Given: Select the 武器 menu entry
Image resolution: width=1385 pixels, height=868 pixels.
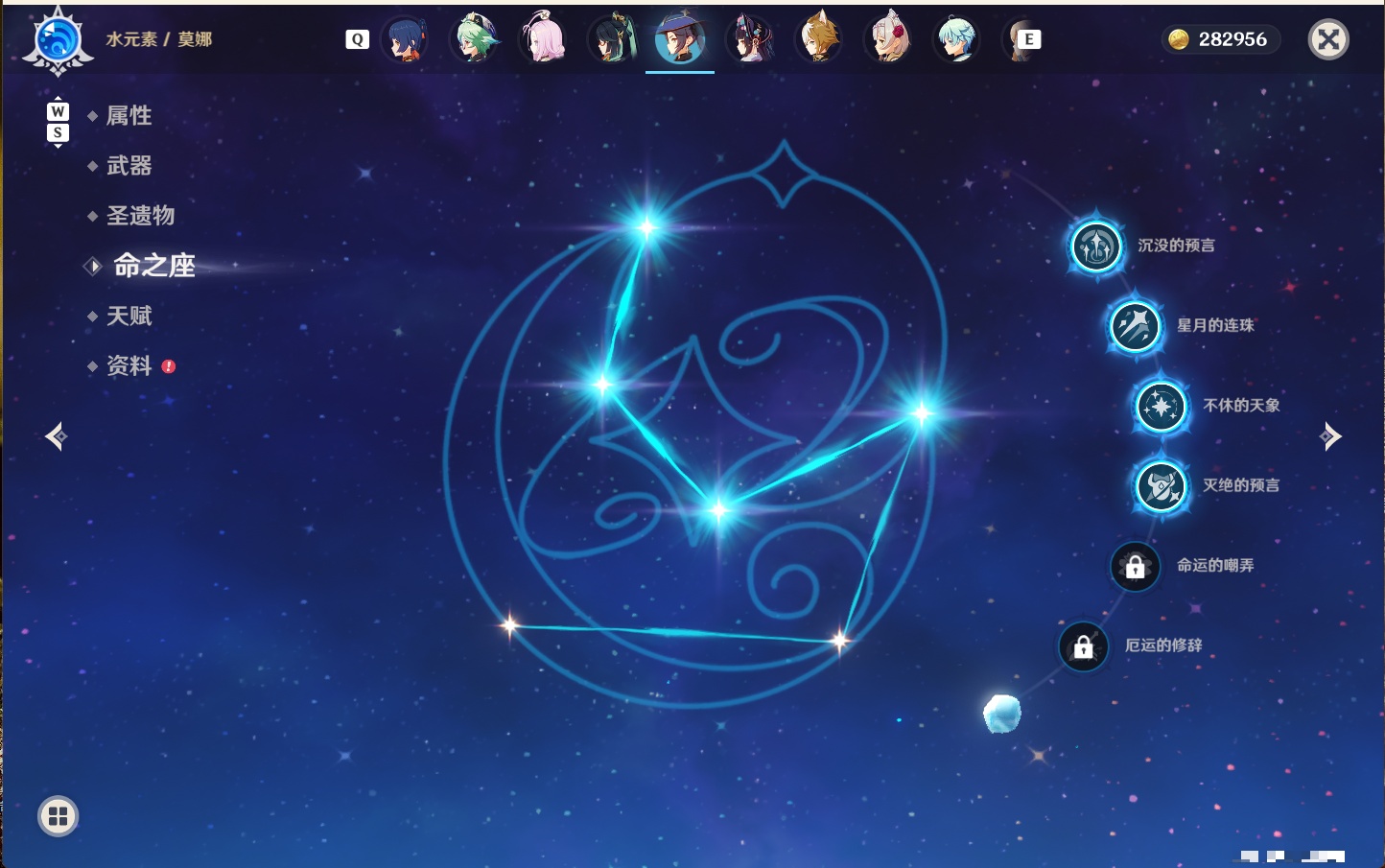Looking at the screenshot, I should tap(129, 166).
